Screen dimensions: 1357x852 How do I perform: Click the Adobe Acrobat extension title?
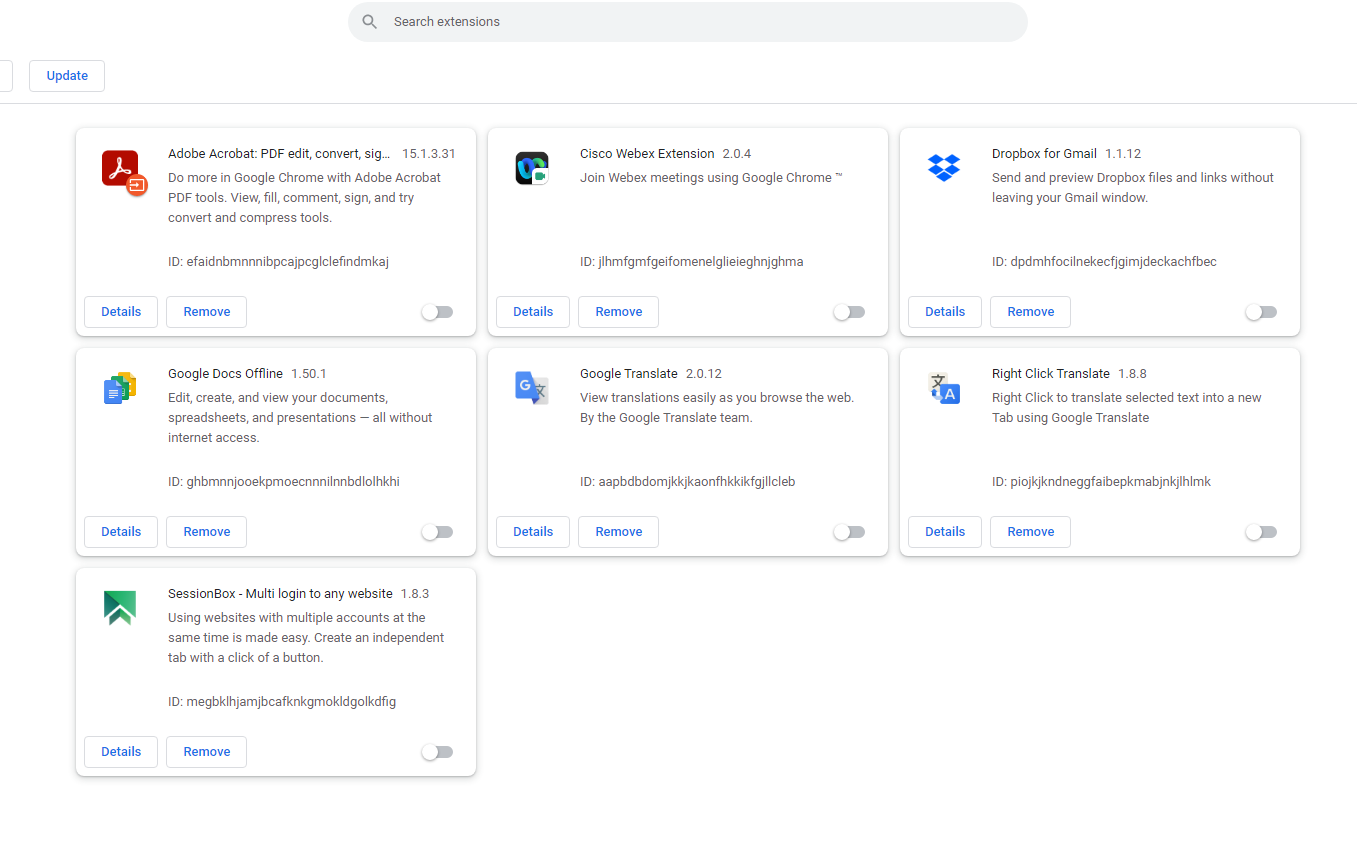[x=280, y=154]
